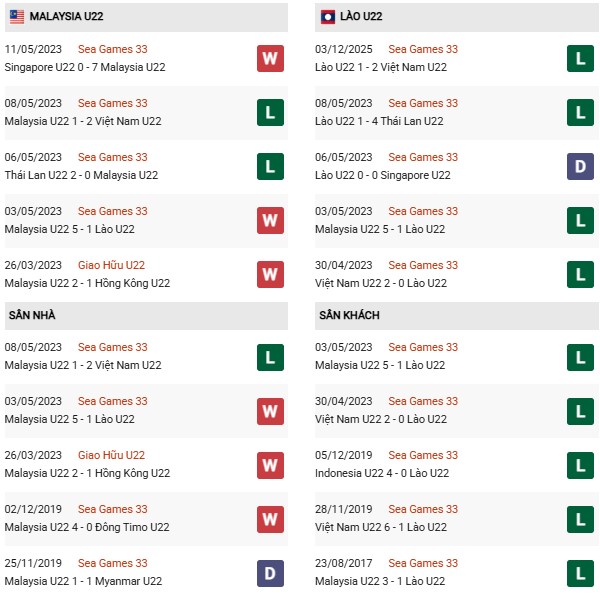Open match Lào U22 1 - 4 Thái Lan U22
Viewport: 600px width, 594px height.
point(380,121)
